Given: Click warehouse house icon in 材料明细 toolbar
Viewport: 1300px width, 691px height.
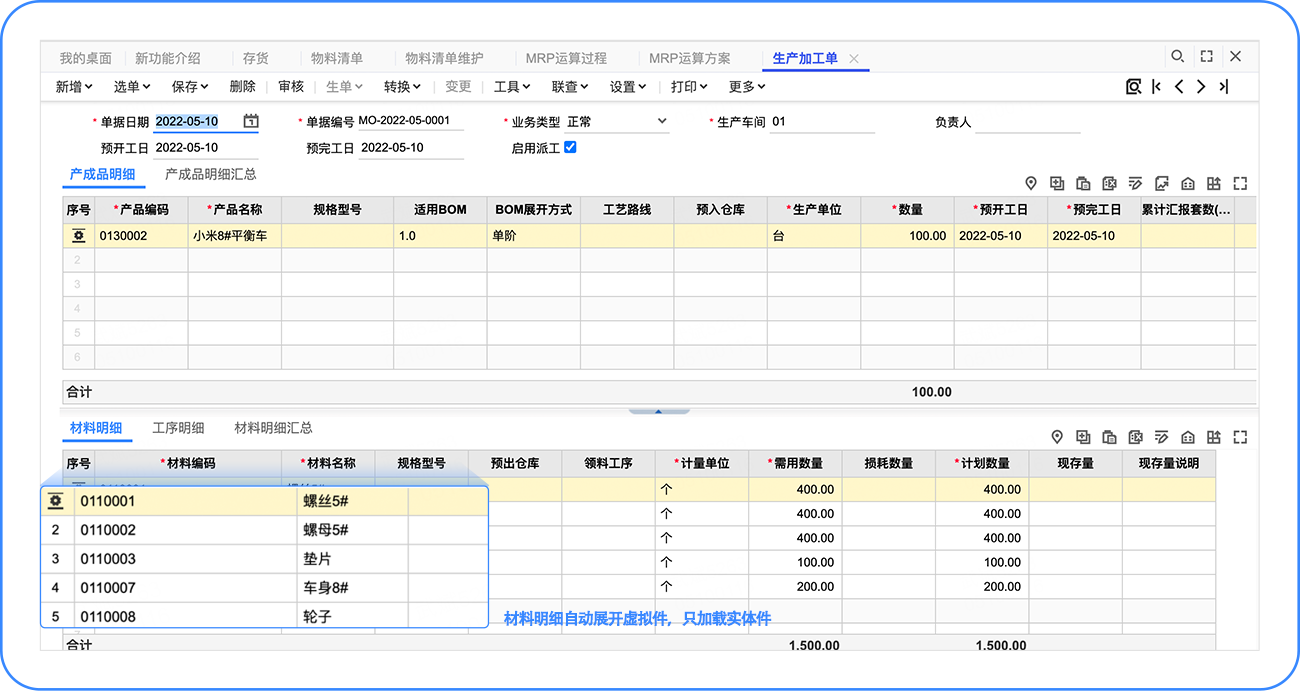Looking at the screenshot, I should pyautogui.click(x=1188, y=437).
